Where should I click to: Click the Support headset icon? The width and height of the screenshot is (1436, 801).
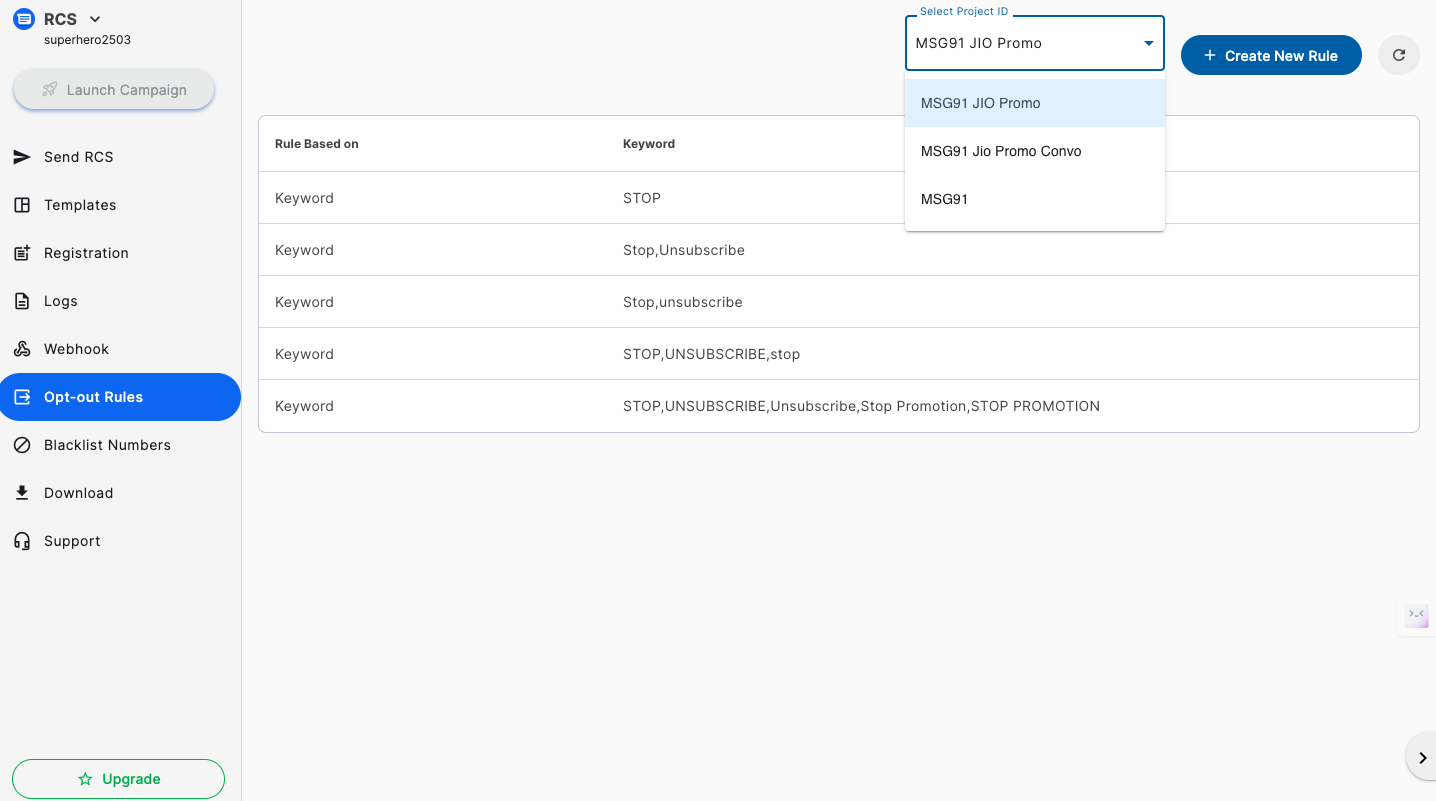point(22,541)
